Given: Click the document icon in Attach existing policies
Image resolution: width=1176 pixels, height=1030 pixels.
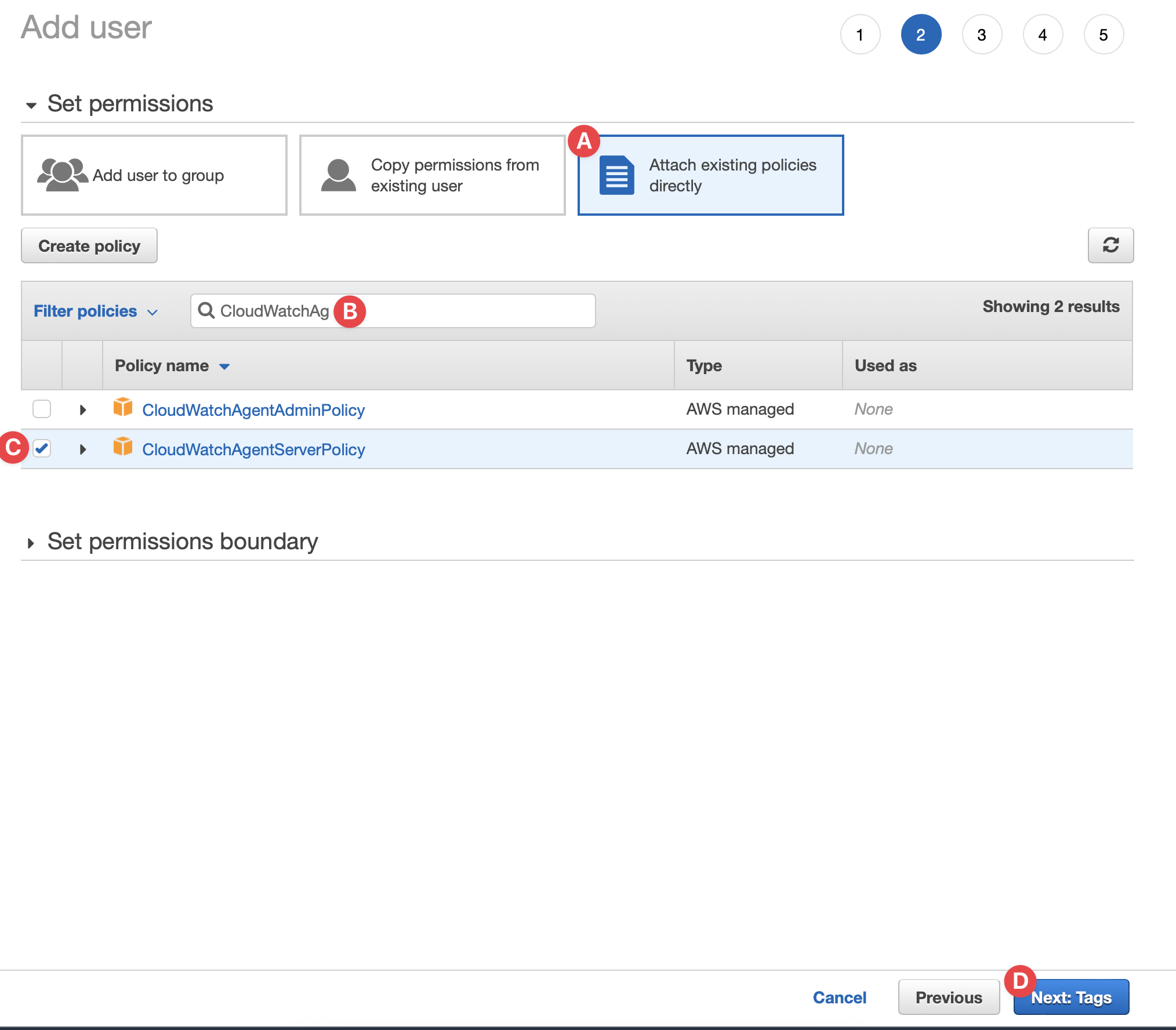Looking at the screenshot, I should click(616, 175).
